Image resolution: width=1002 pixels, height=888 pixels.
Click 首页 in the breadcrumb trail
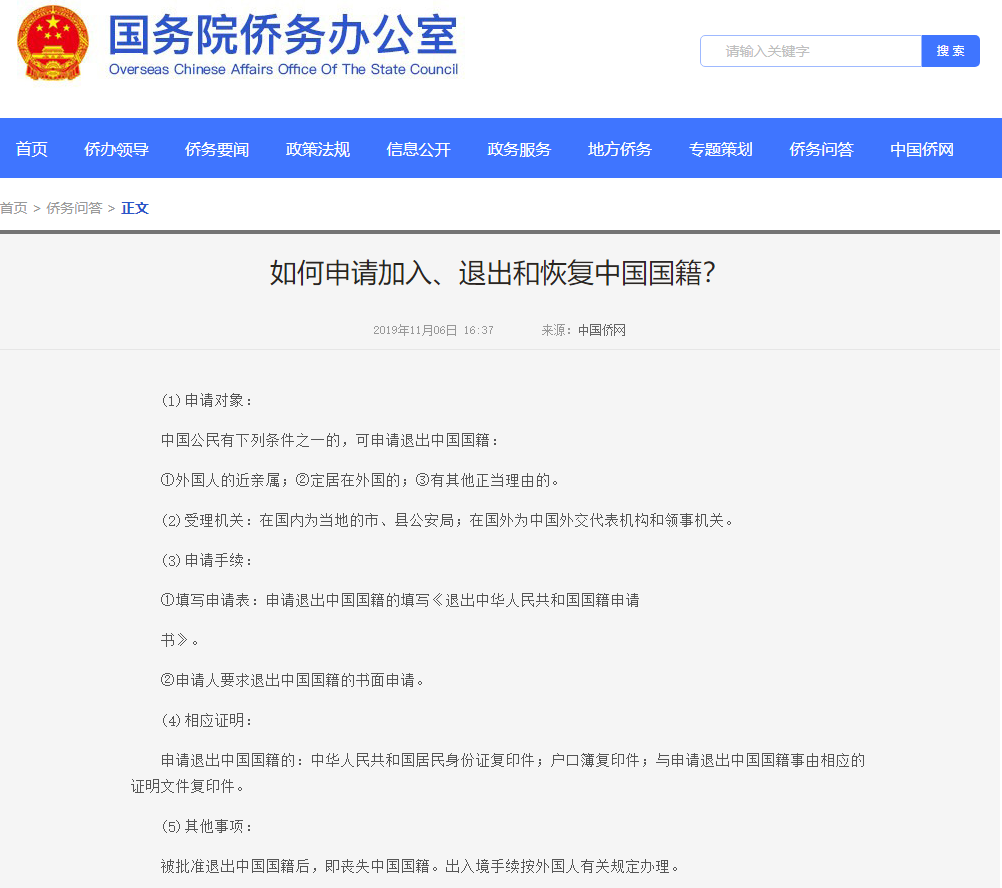tap(16, 208)
